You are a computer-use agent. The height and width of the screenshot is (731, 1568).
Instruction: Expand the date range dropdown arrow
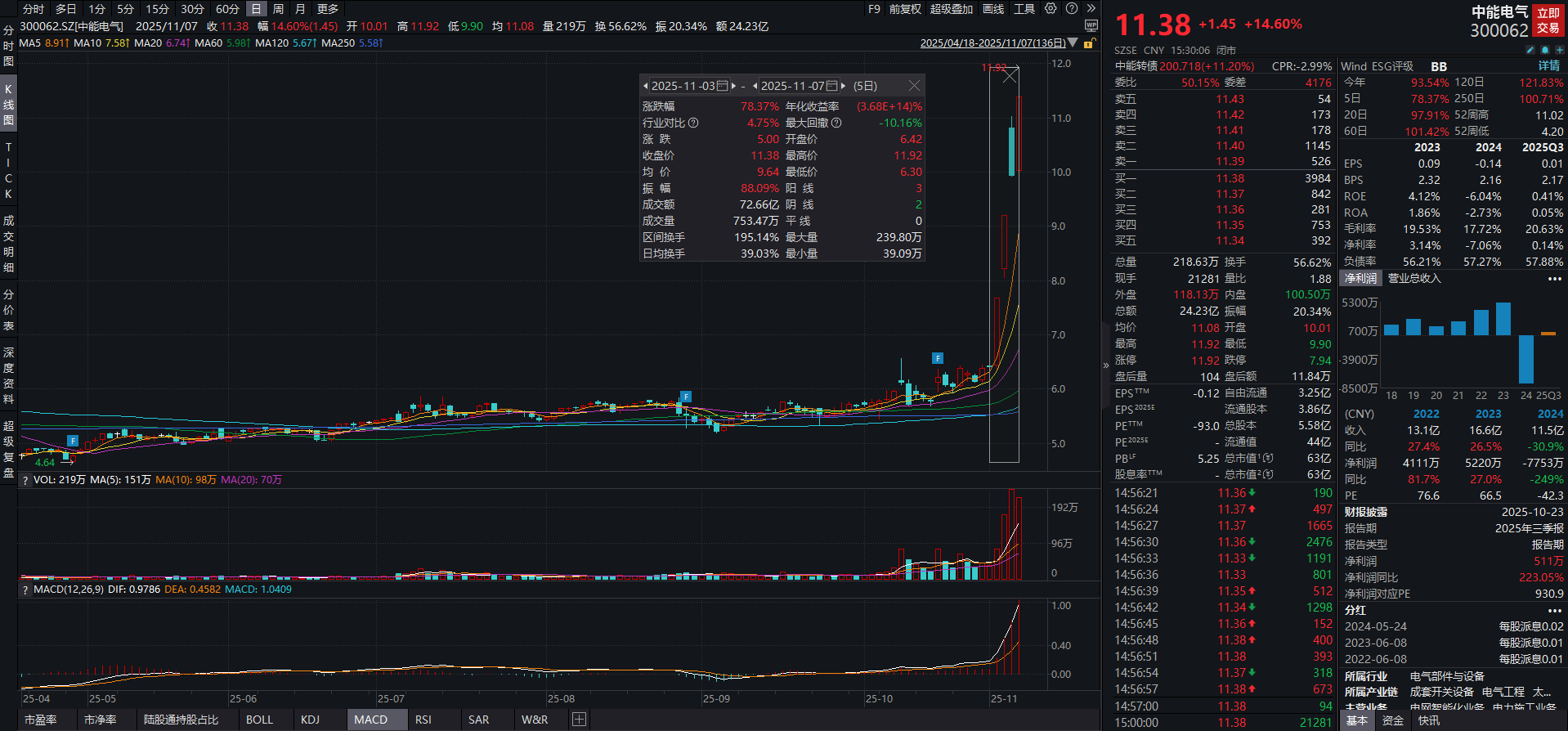tap(1073, 43)
